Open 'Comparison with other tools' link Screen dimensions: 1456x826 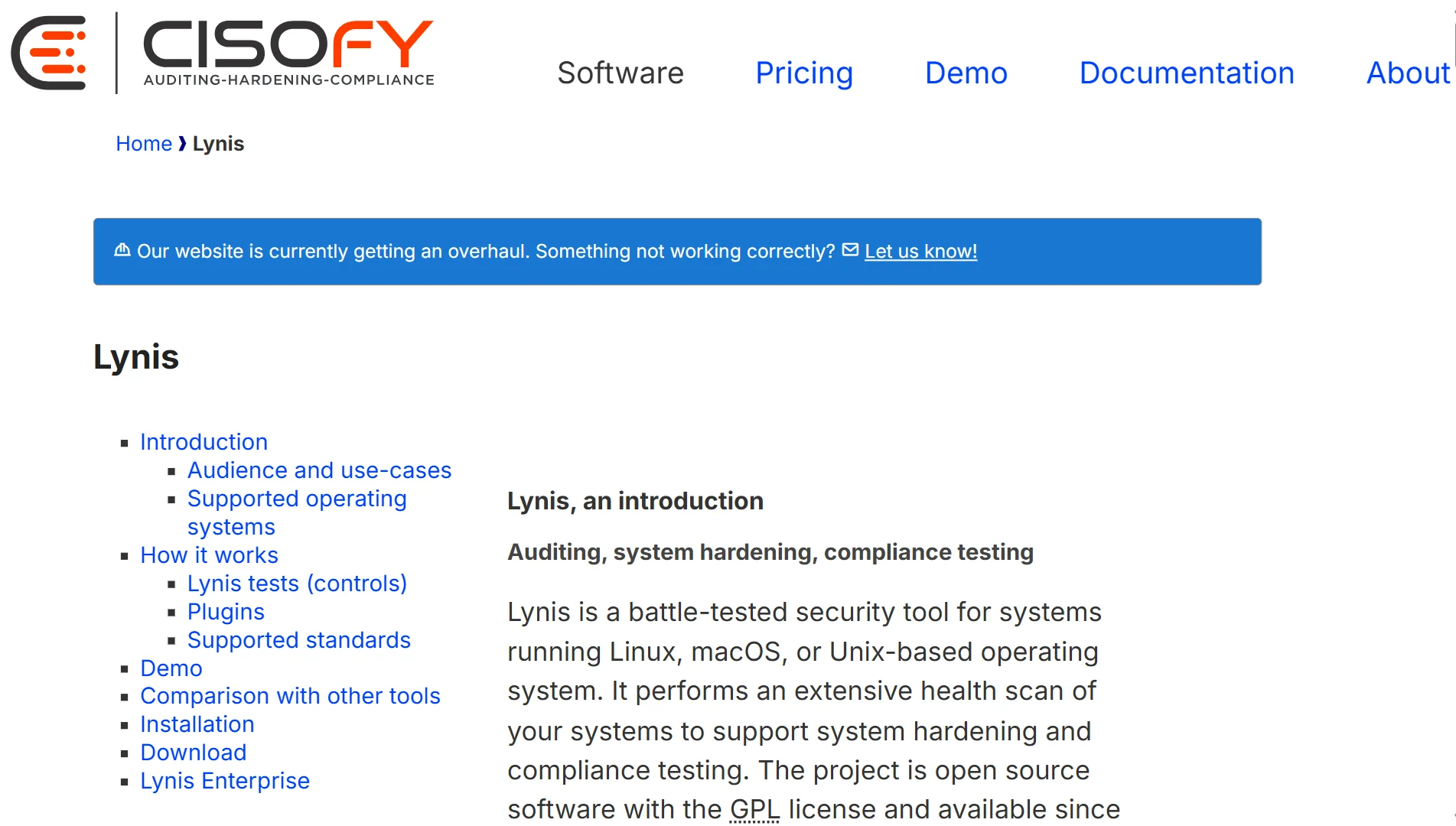coord(290,696)
